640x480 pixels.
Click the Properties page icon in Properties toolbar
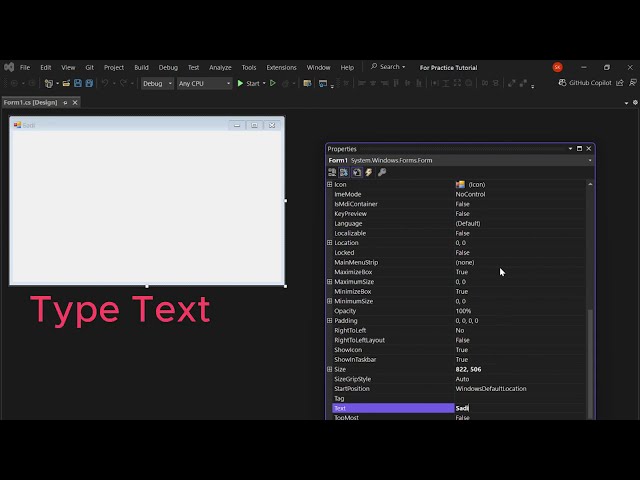tap(357, 172)
